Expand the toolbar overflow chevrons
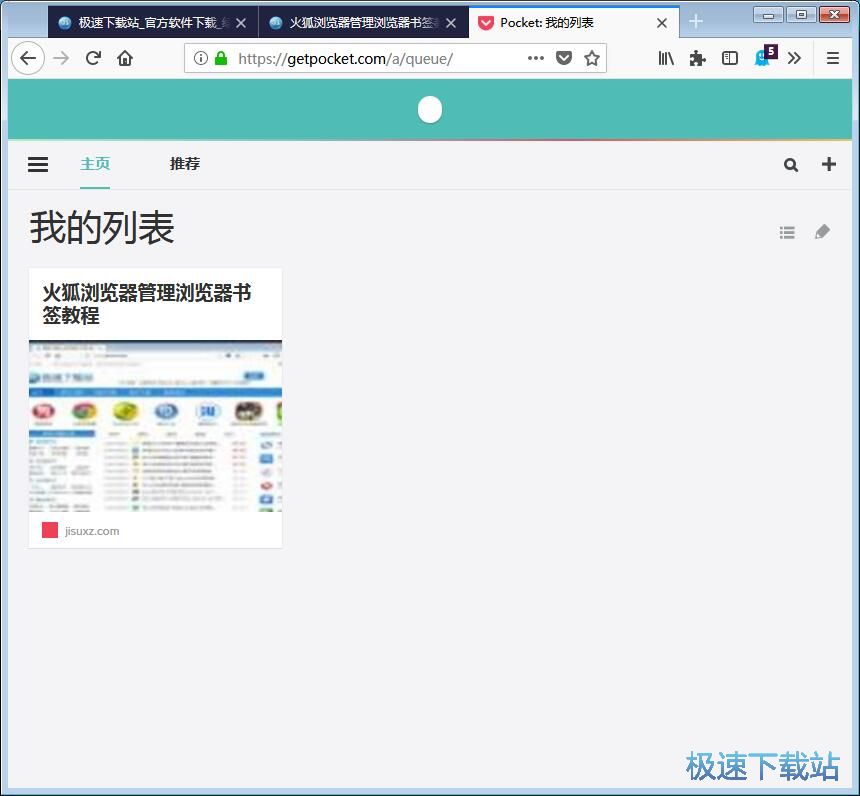The image size is (860, 796). pos(794,58)
